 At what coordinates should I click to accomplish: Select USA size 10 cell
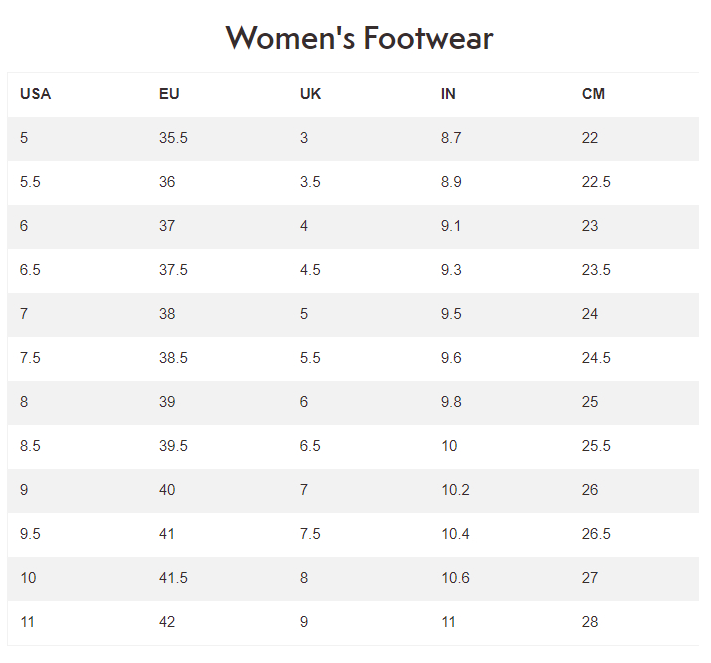28,578
